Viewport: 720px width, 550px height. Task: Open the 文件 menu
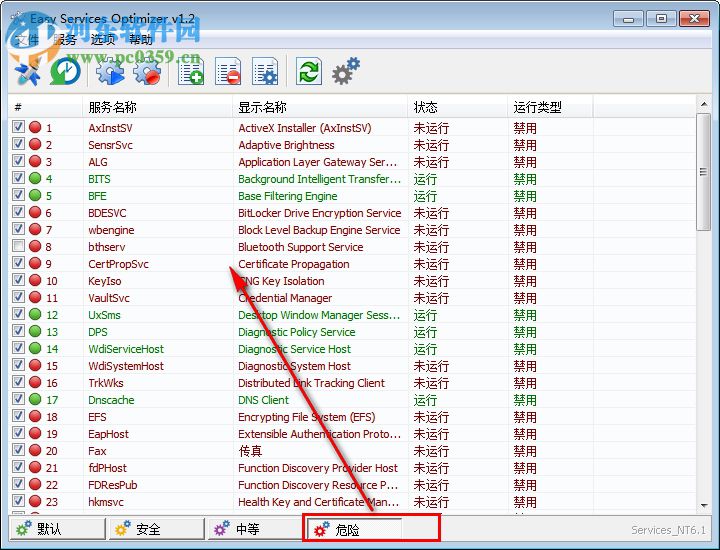(x=27, y=40)
